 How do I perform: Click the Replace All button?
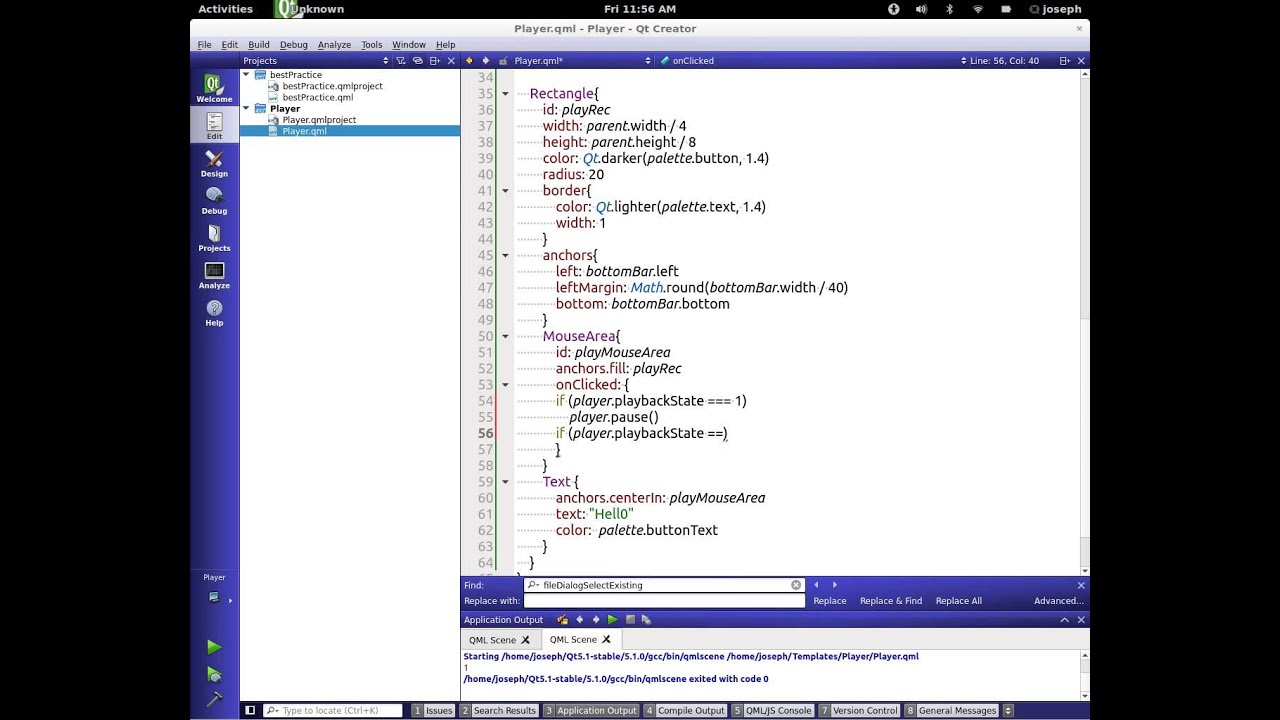[959, 601]
